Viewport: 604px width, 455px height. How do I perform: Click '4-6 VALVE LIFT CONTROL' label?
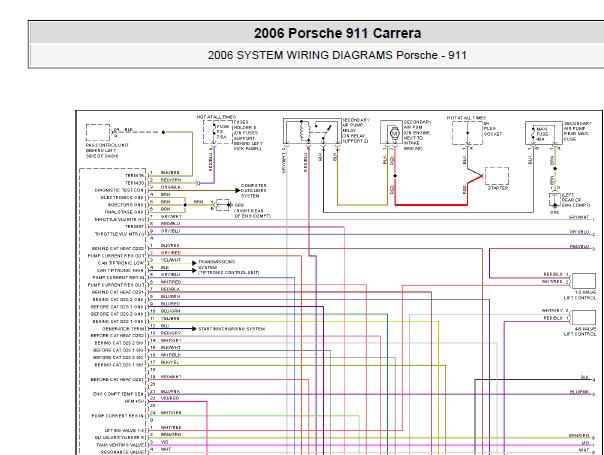coord(581,332)
